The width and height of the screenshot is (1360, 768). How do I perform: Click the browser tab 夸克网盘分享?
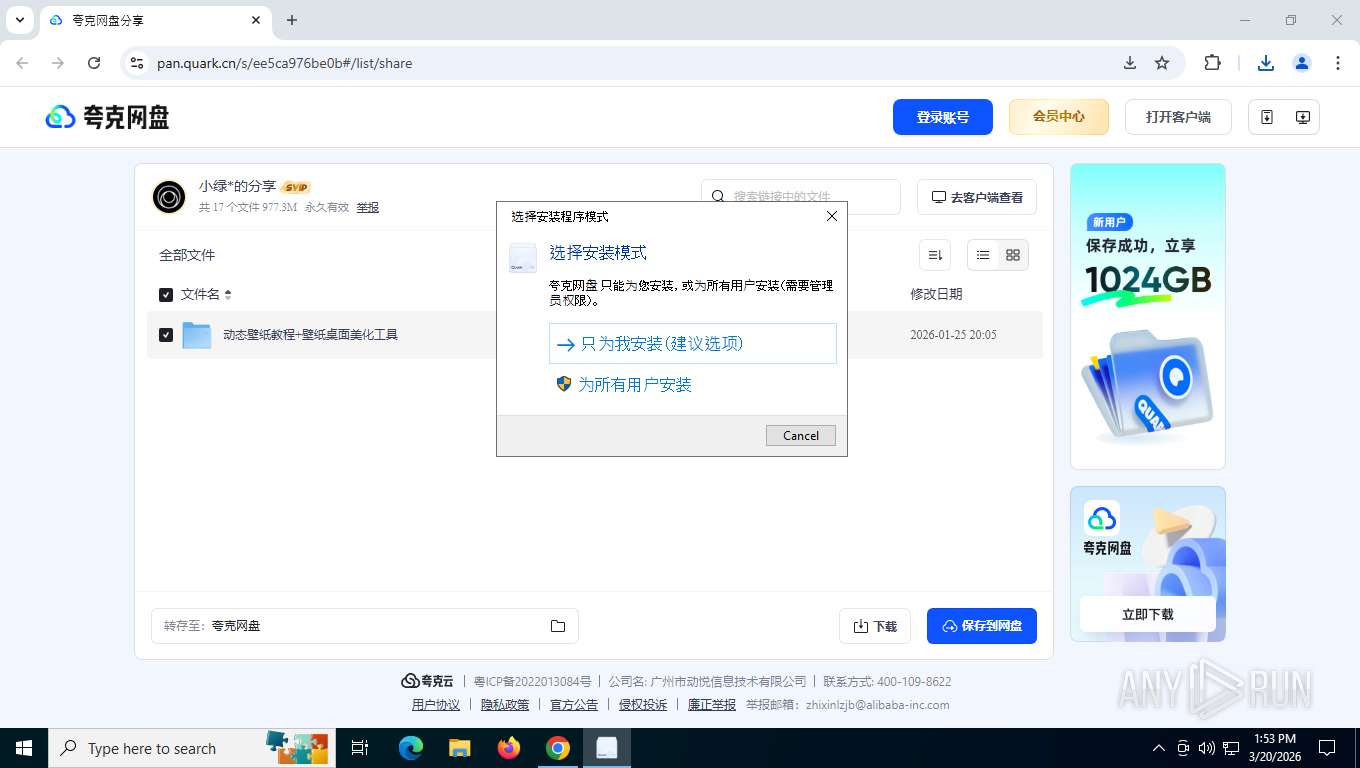(x=154, y=20)
